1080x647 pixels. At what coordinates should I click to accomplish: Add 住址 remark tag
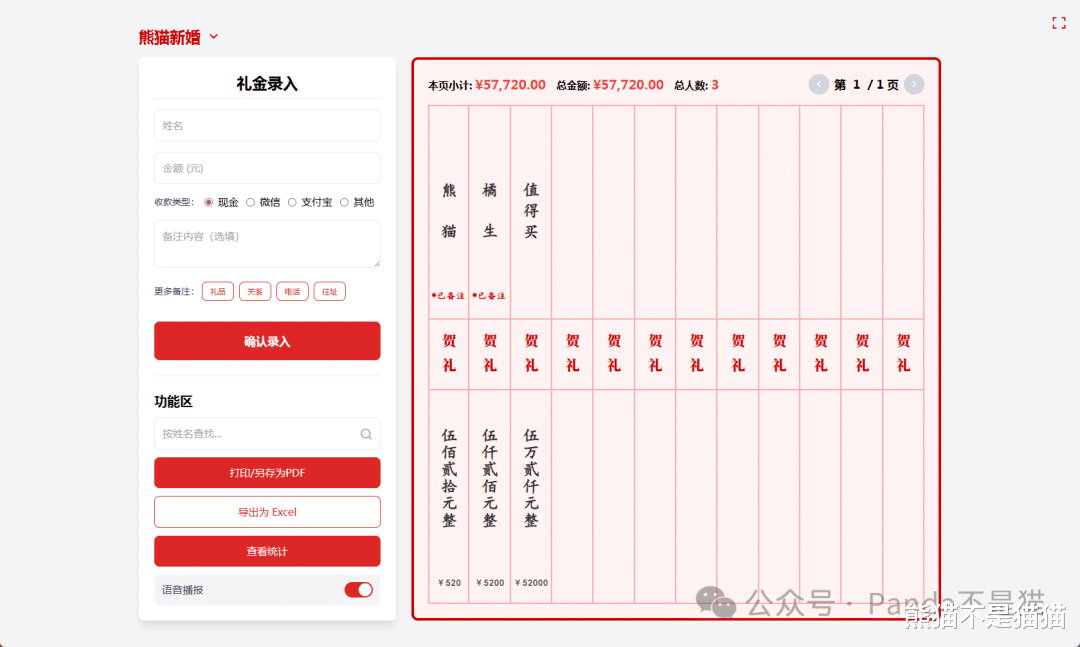pos(329,291)
